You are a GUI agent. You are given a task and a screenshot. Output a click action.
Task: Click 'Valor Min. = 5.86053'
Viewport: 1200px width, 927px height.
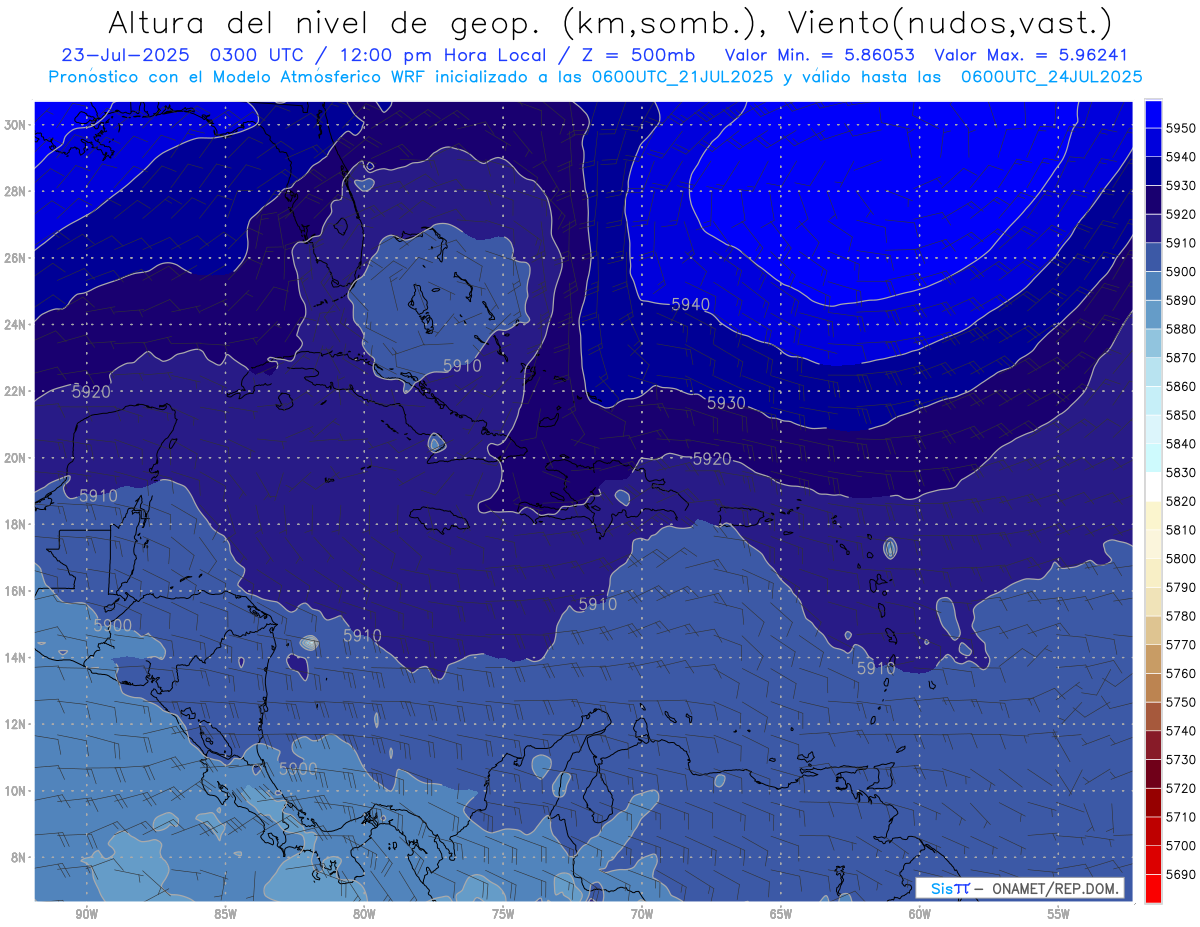[819, 55]
